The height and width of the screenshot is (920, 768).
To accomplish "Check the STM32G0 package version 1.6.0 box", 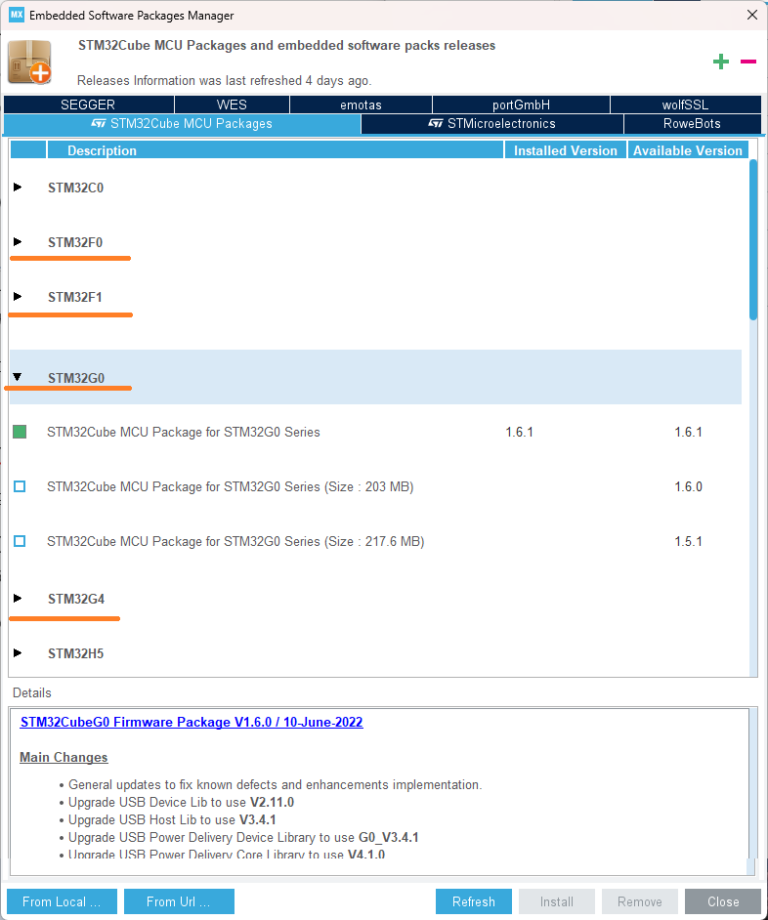I will [20, 487].
